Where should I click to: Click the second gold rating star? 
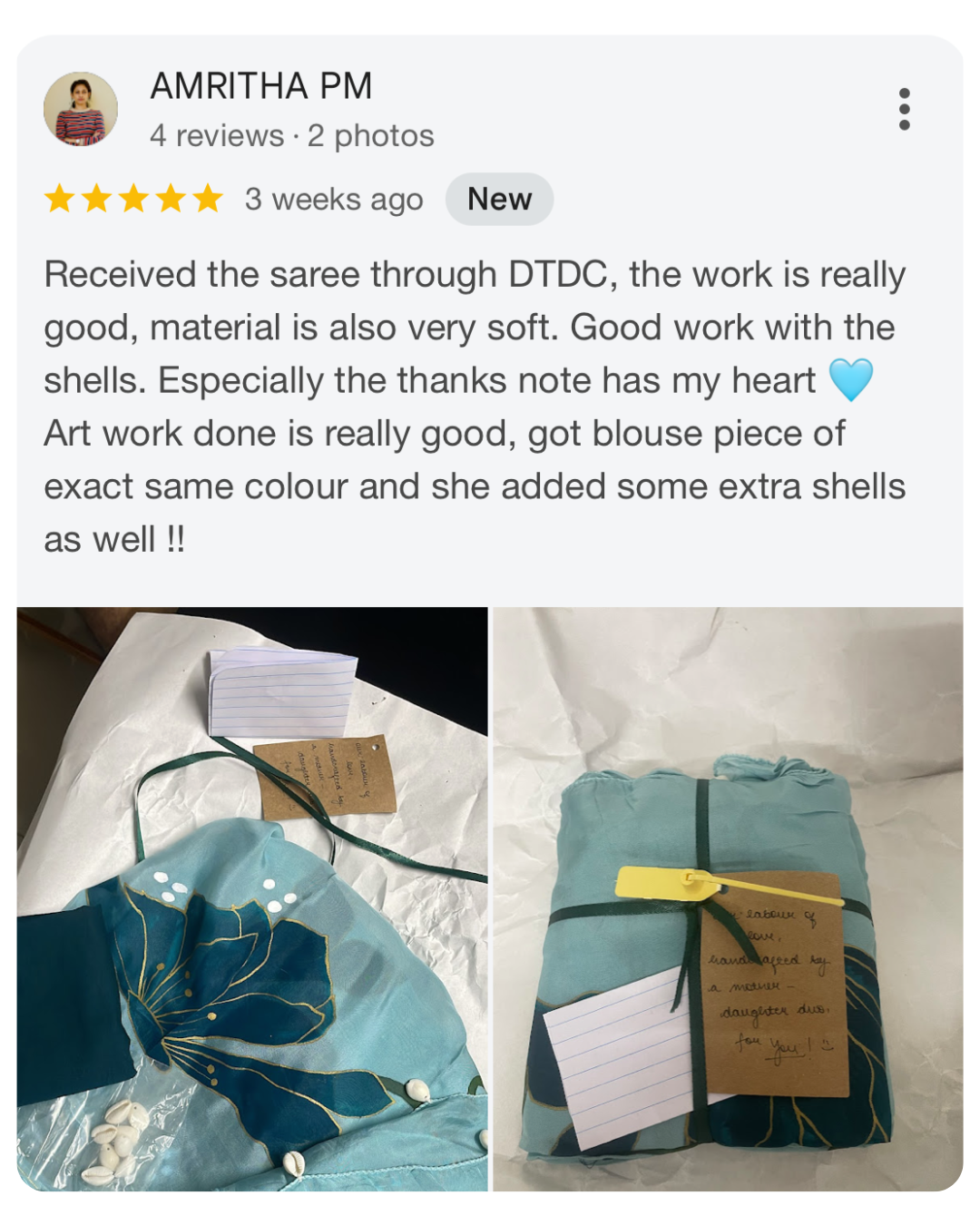pos(97,198)
